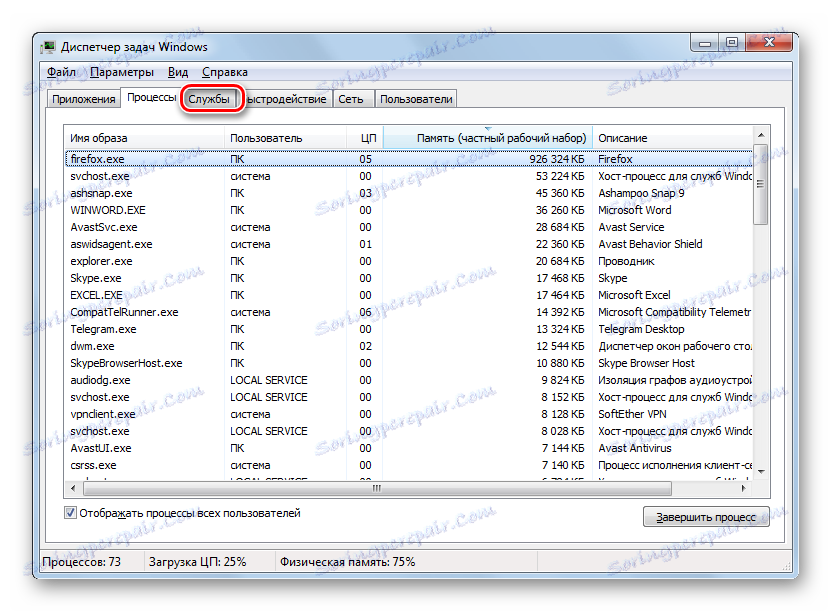Select the AvastUI.exe process
Viewport: 832px width, 612px height.
pyautogui.click(x=409, y=448)
